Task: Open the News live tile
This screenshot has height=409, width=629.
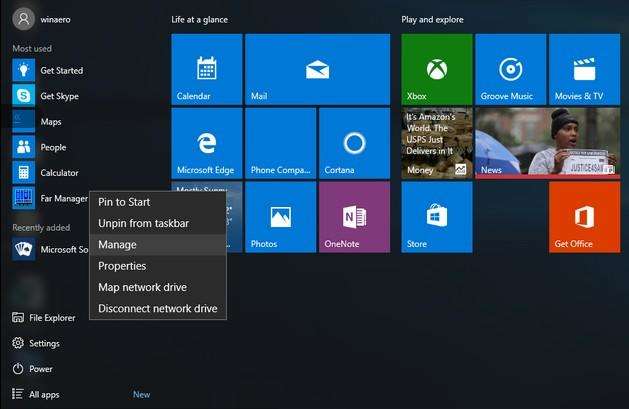Action: (548, 143)
